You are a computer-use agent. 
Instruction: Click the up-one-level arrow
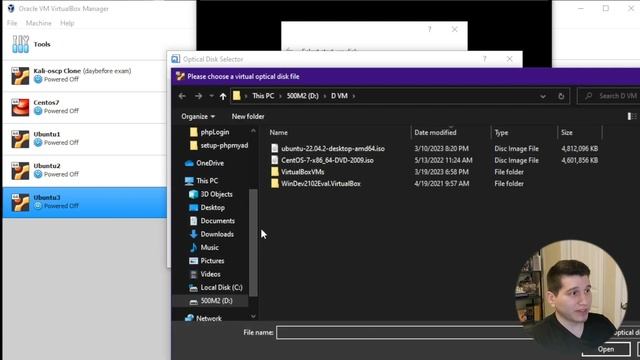(223, 96)
